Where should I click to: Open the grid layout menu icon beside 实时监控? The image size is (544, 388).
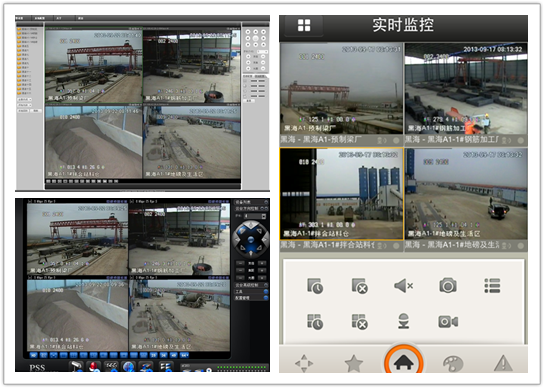click(x=304, y=25)
